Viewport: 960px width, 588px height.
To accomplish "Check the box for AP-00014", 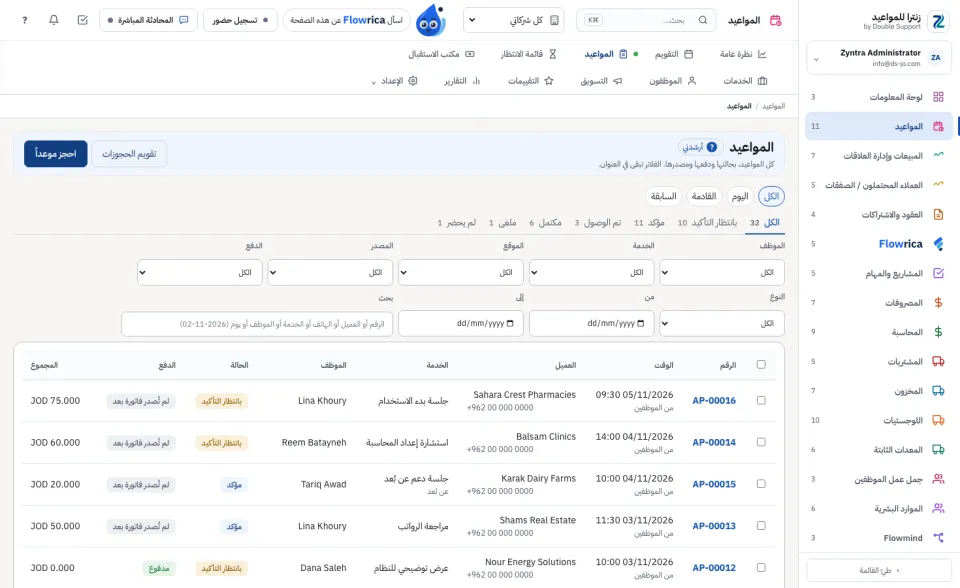I will [761, 442].
